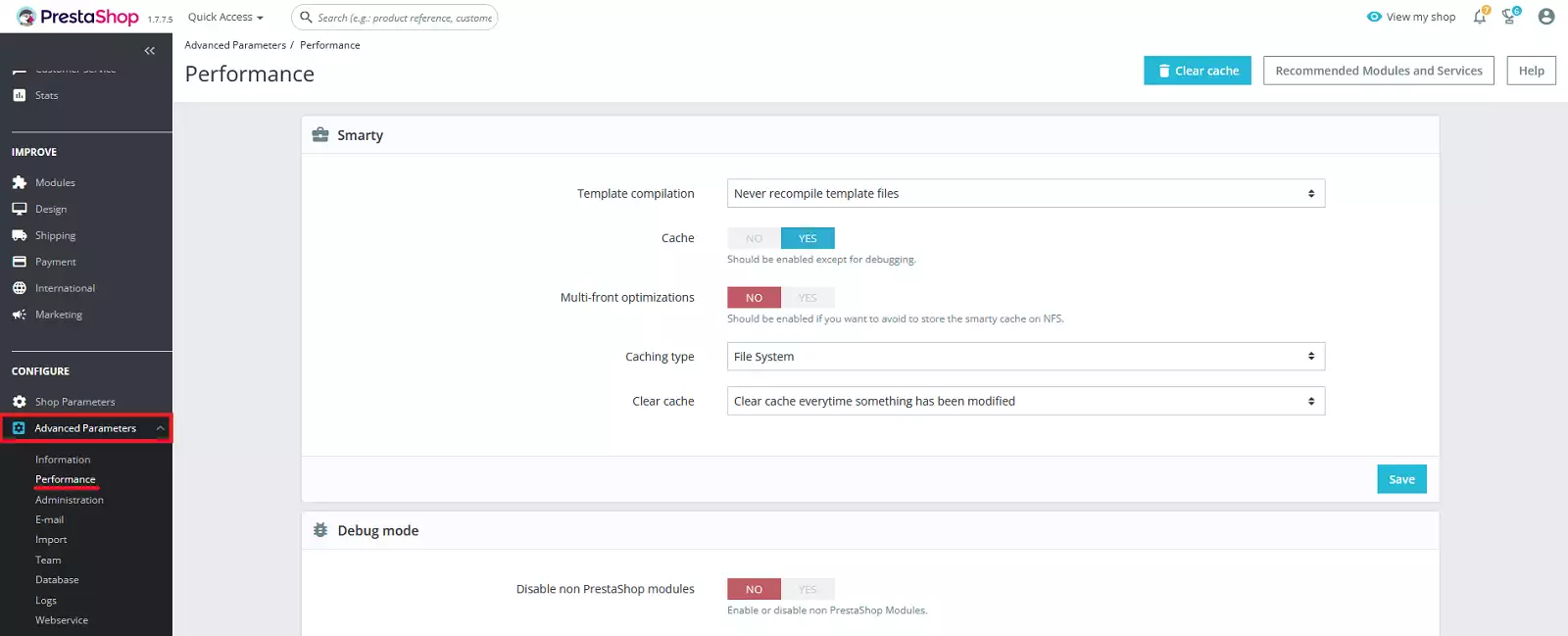Go to Administration in Advanced Parameters

point(70,500)
